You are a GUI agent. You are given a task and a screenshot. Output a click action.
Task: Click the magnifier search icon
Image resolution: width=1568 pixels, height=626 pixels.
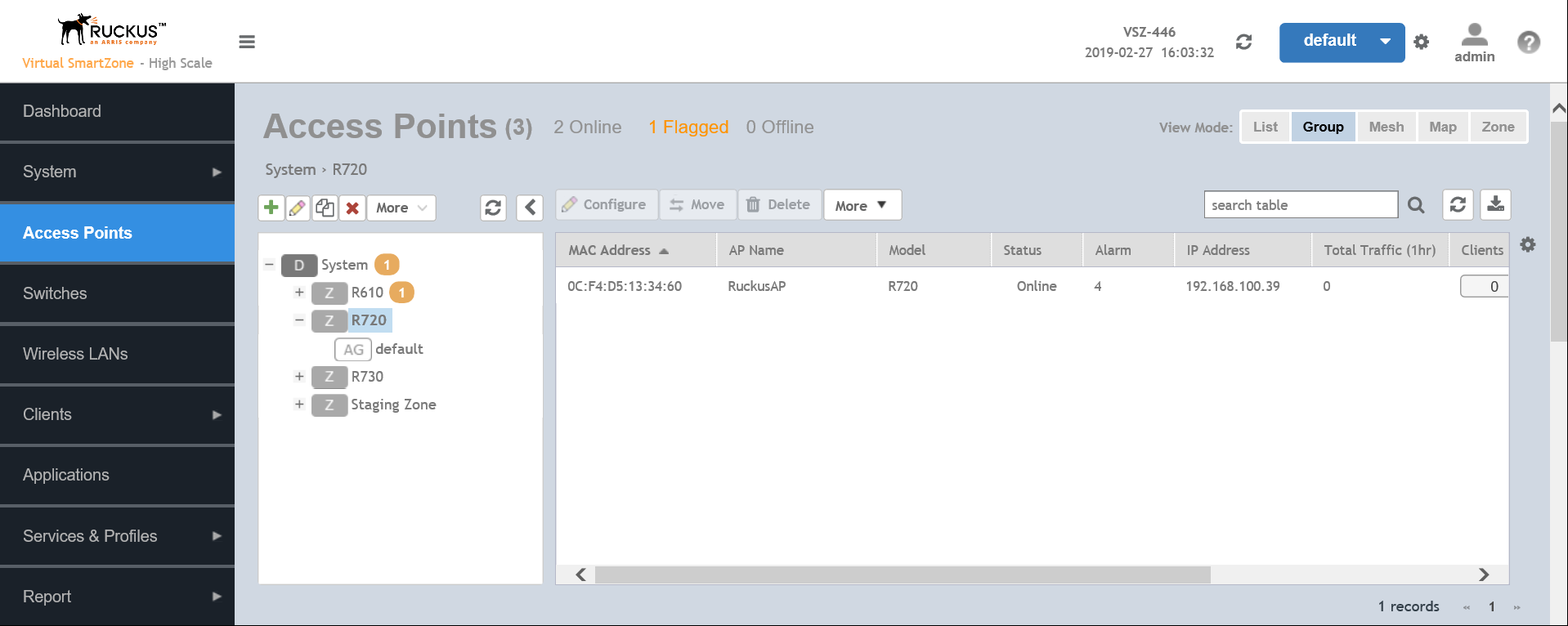[1416, 205]
